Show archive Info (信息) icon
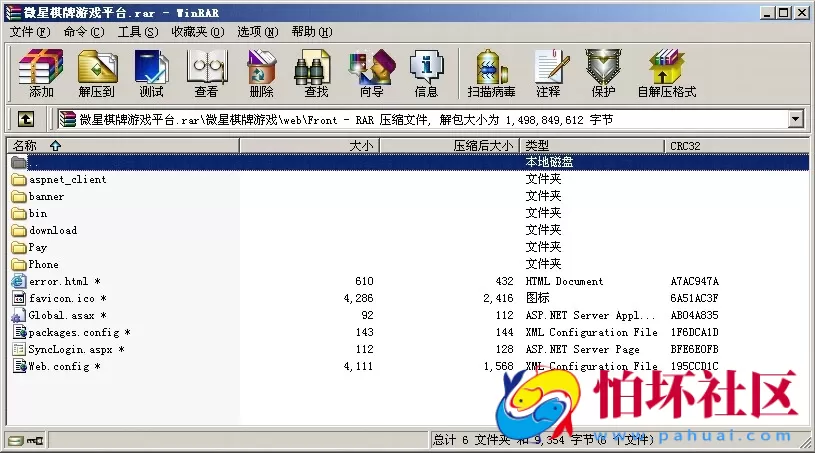The image size is (815, 453). pos(426,73)
